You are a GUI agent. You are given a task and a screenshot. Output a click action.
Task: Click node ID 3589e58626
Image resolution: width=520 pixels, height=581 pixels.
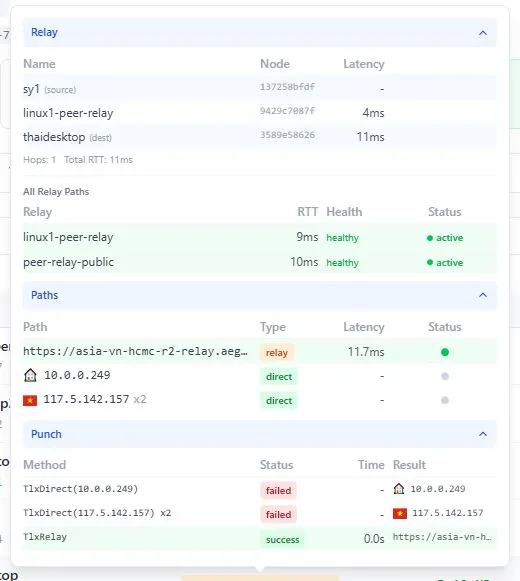tap(287, 135)
